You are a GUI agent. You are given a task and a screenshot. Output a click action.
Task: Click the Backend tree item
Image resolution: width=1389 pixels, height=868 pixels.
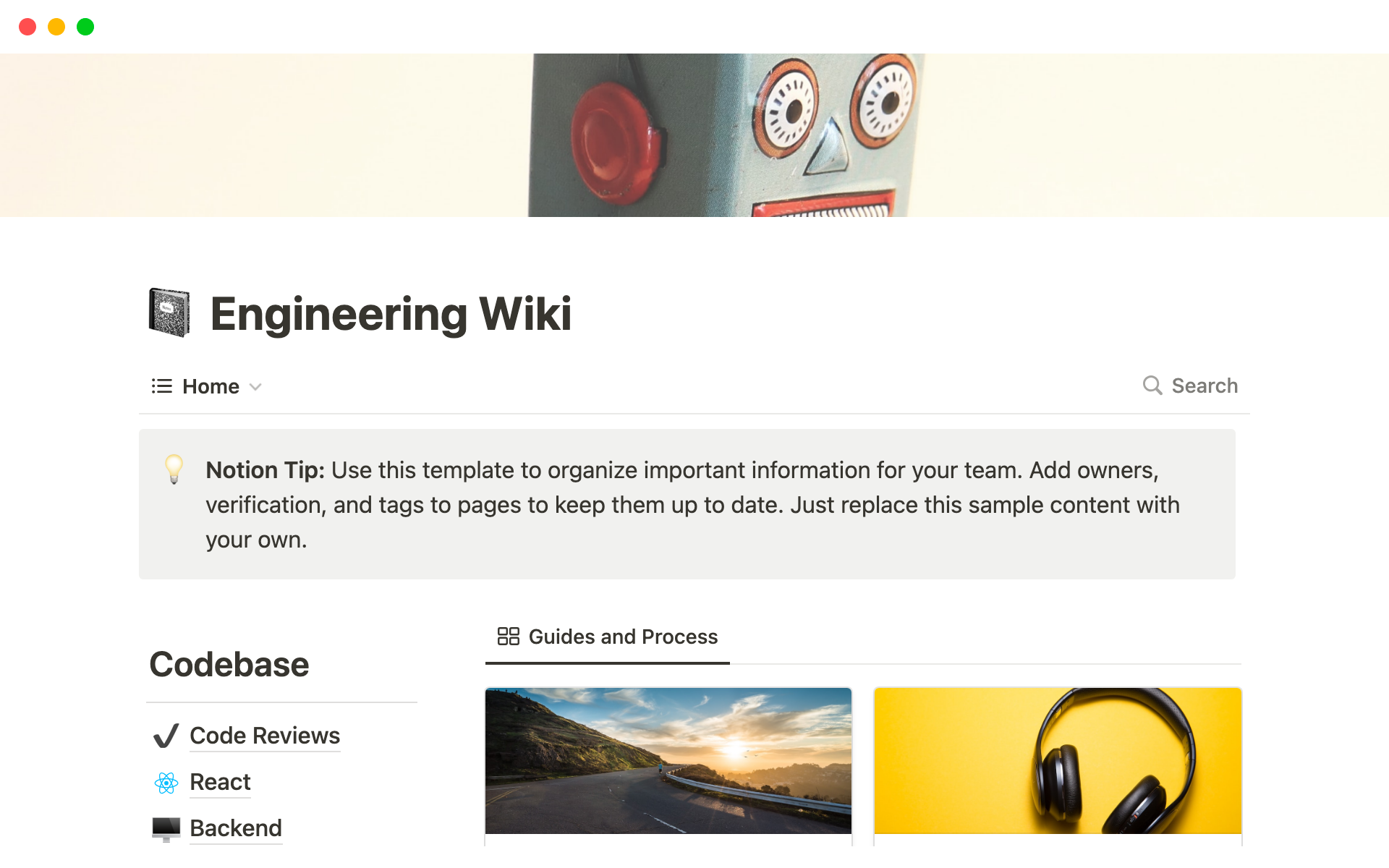[236, 827]
